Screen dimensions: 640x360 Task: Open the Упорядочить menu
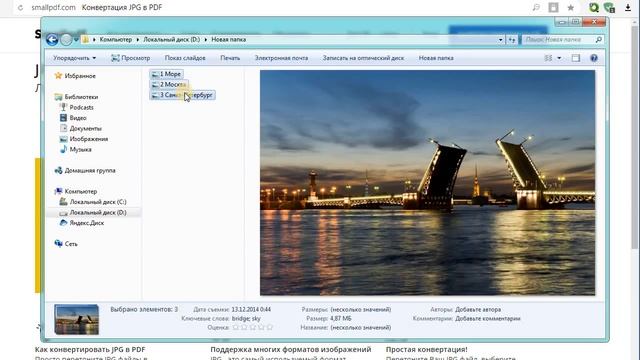(x=75, y=58)
